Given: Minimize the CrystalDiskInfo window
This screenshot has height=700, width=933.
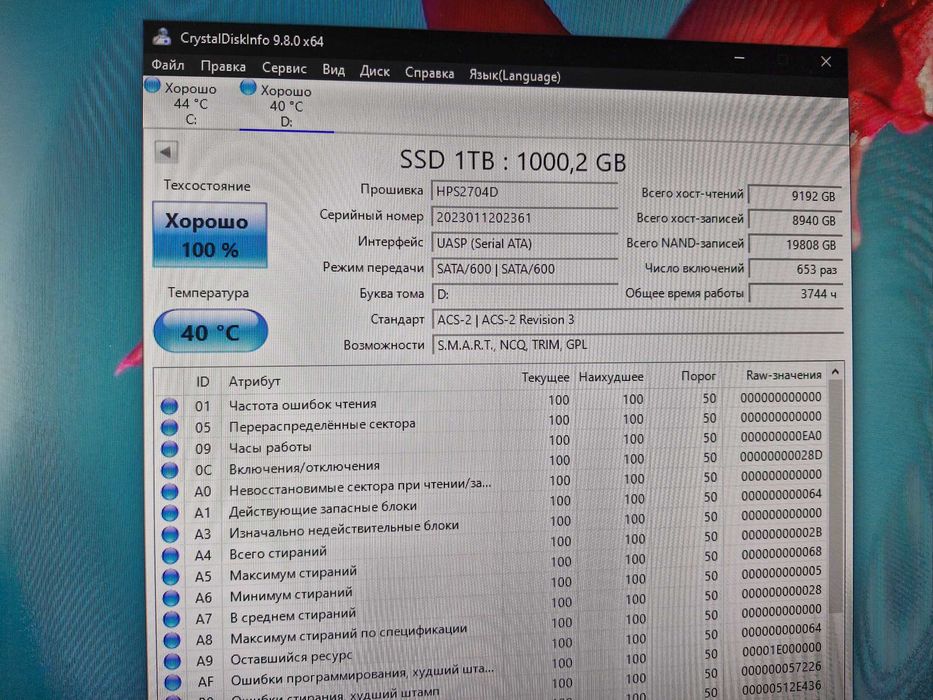Looking at the screenshot, I should pyautogui.click(x=740, y=58).
